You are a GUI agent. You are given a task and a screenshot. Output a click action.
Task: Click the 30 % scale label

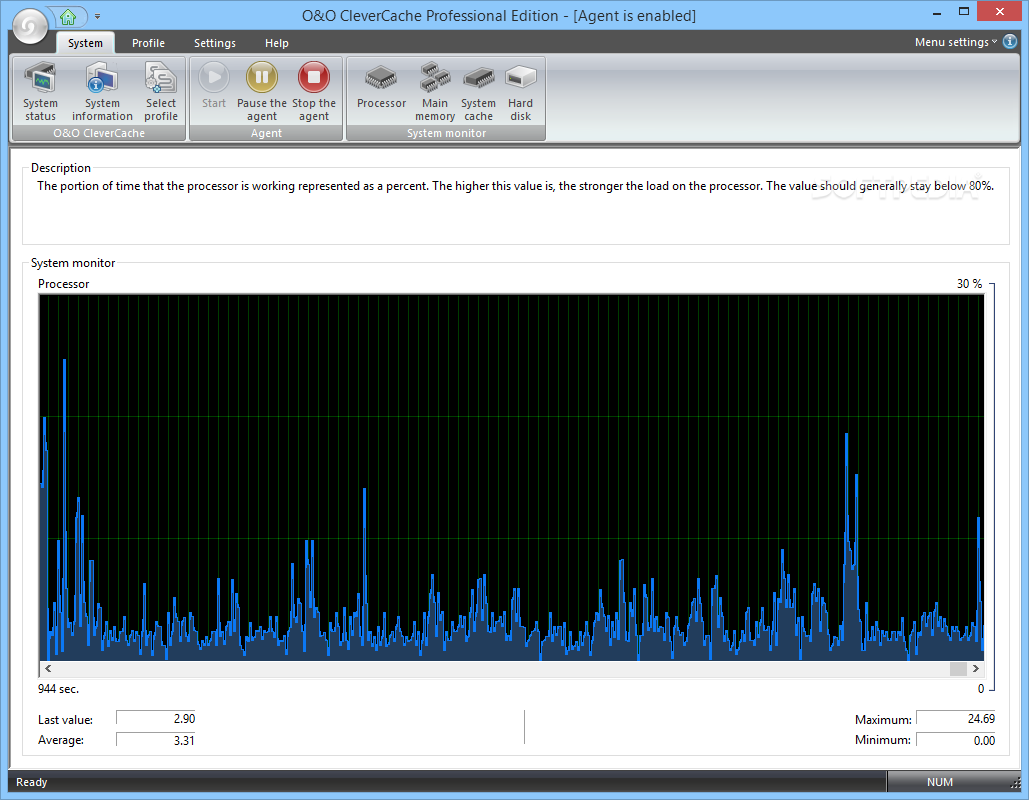(x=969, y=284)
